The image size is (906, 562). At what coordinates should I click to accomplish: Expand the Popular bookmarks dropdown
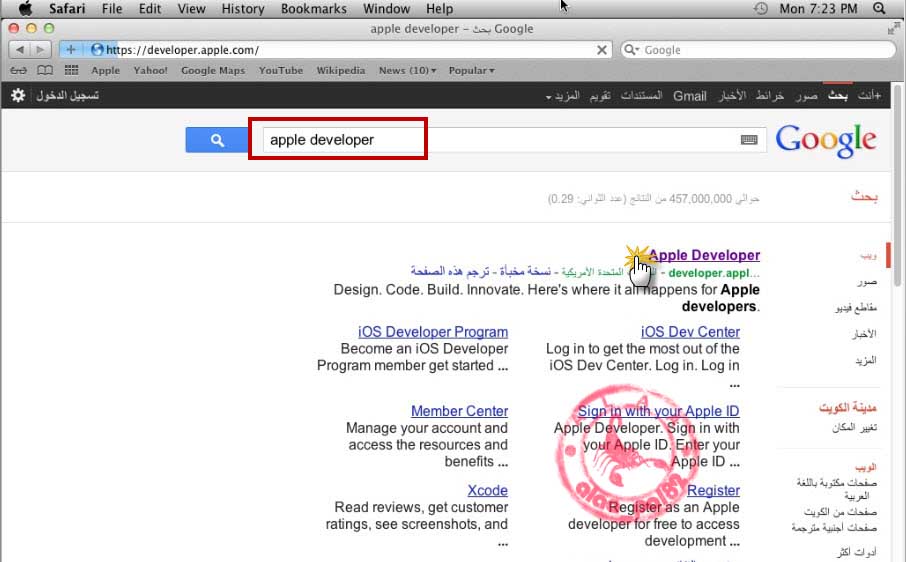point(471,70)
